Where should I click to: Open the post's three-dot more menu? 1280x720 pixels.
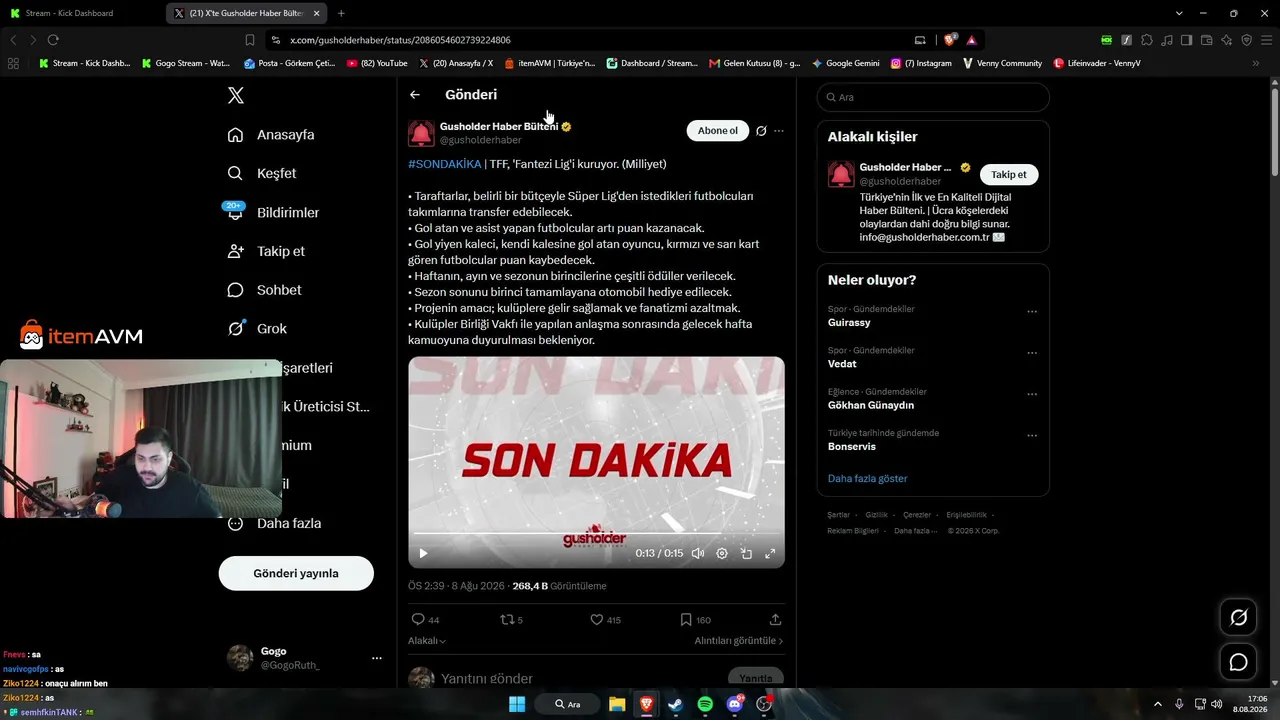pos(779,131)
